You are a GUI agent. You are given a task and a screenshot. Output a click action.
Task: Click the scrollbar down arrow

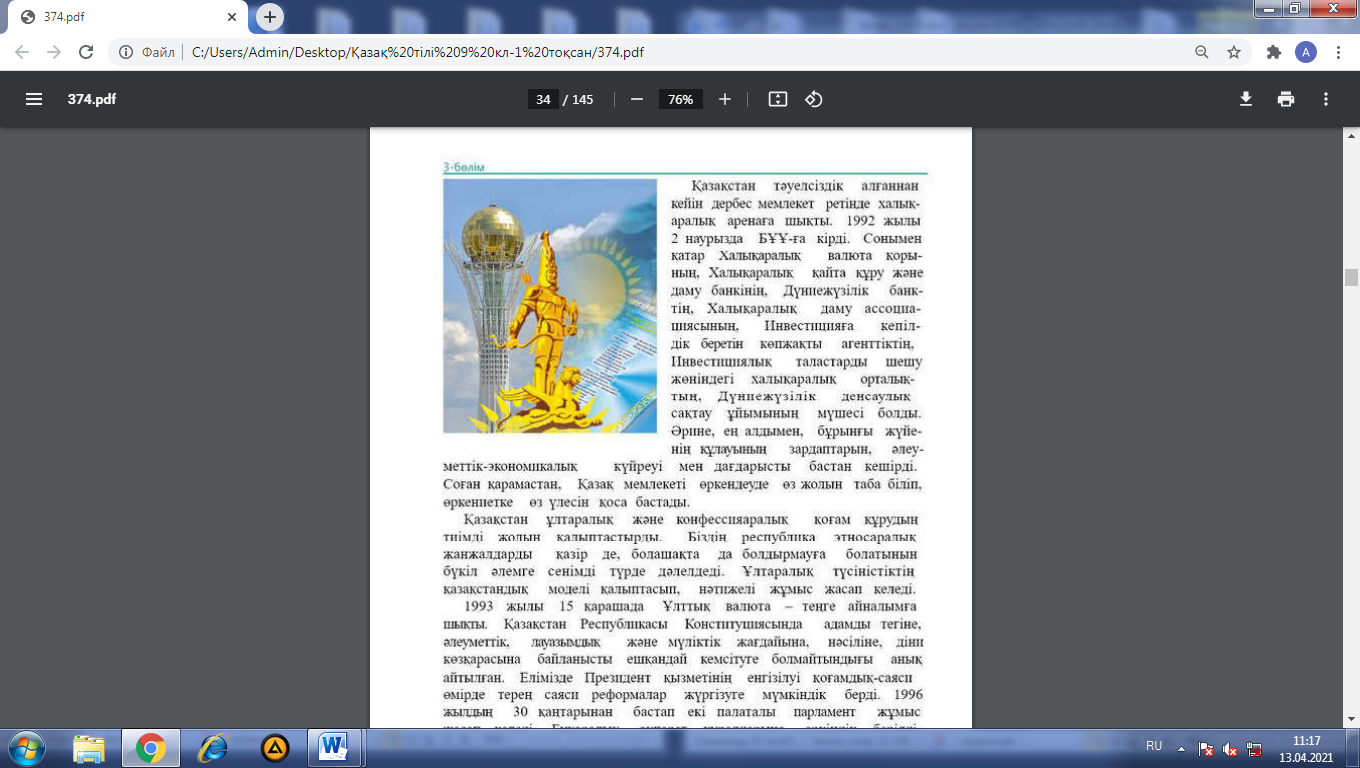tap(1351, 720)
